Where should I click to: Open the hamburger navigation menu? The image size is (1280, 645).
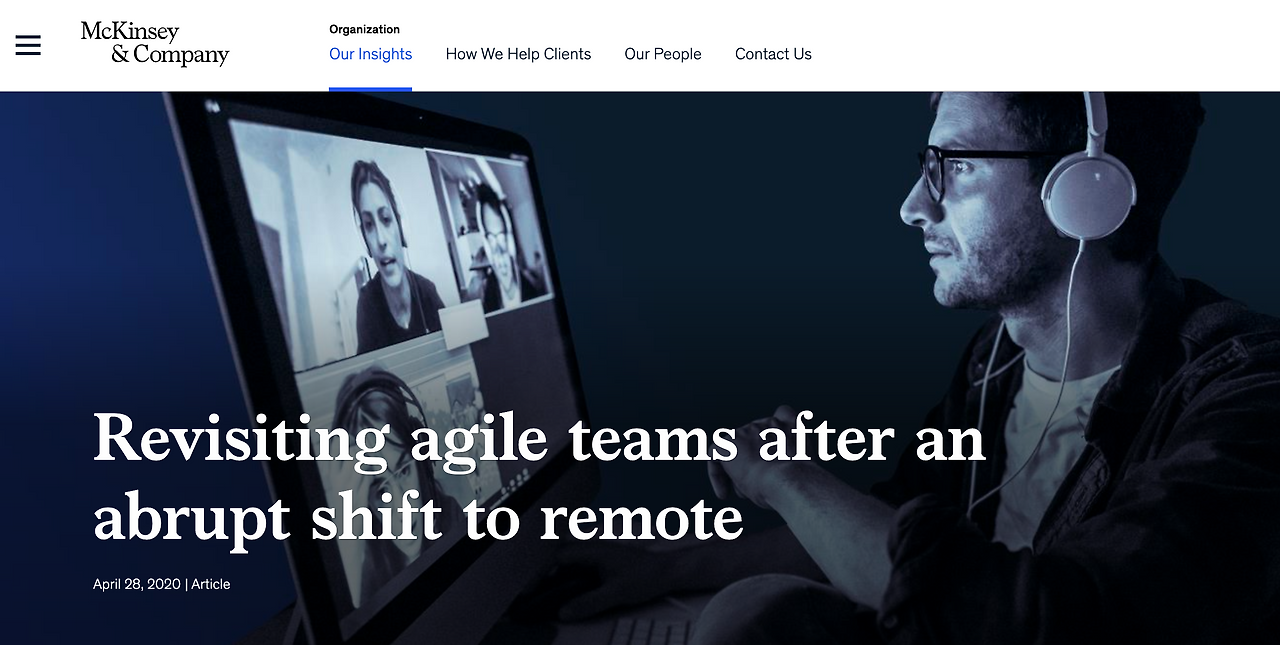[x=28, y=45]
